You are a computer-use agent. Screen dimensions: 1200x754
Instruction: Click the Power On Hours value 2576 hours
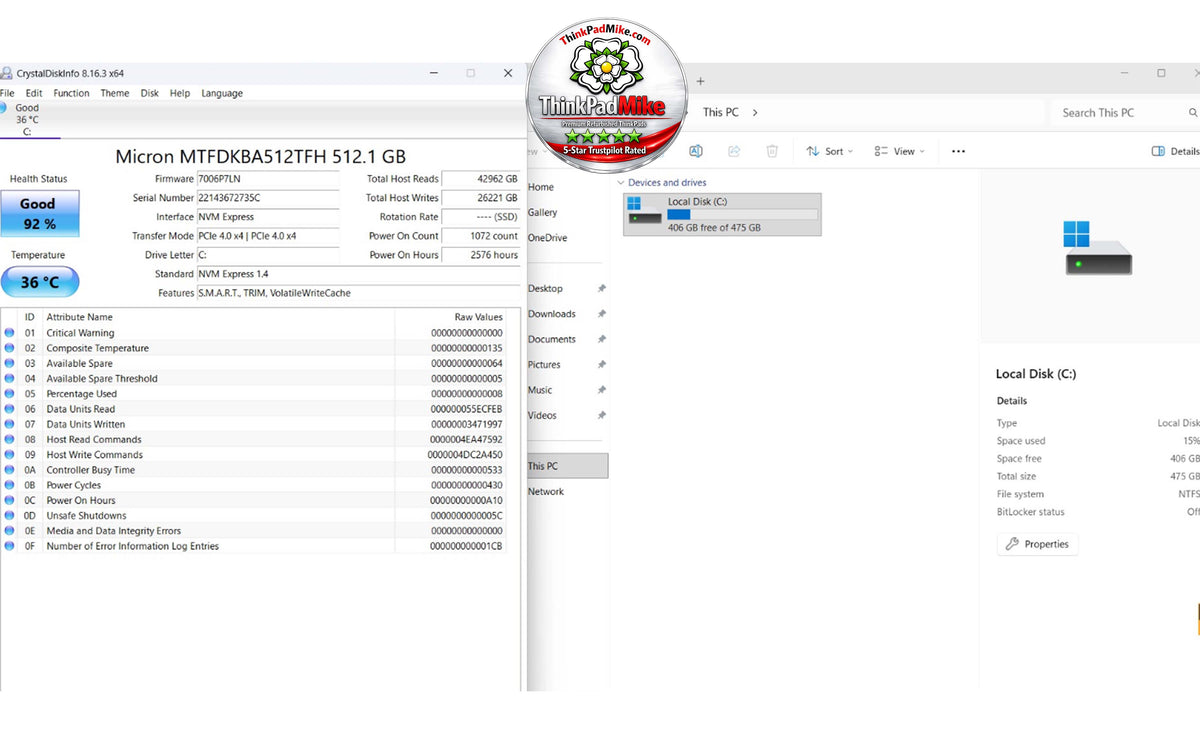(481, 255)
